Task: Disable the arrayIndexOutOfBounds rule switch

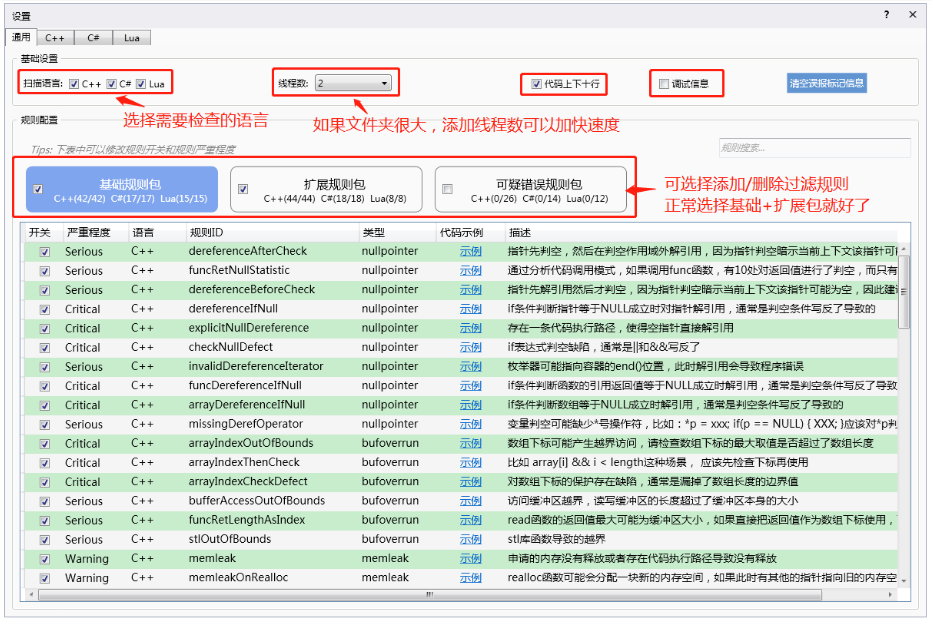Action: (43, 443)
